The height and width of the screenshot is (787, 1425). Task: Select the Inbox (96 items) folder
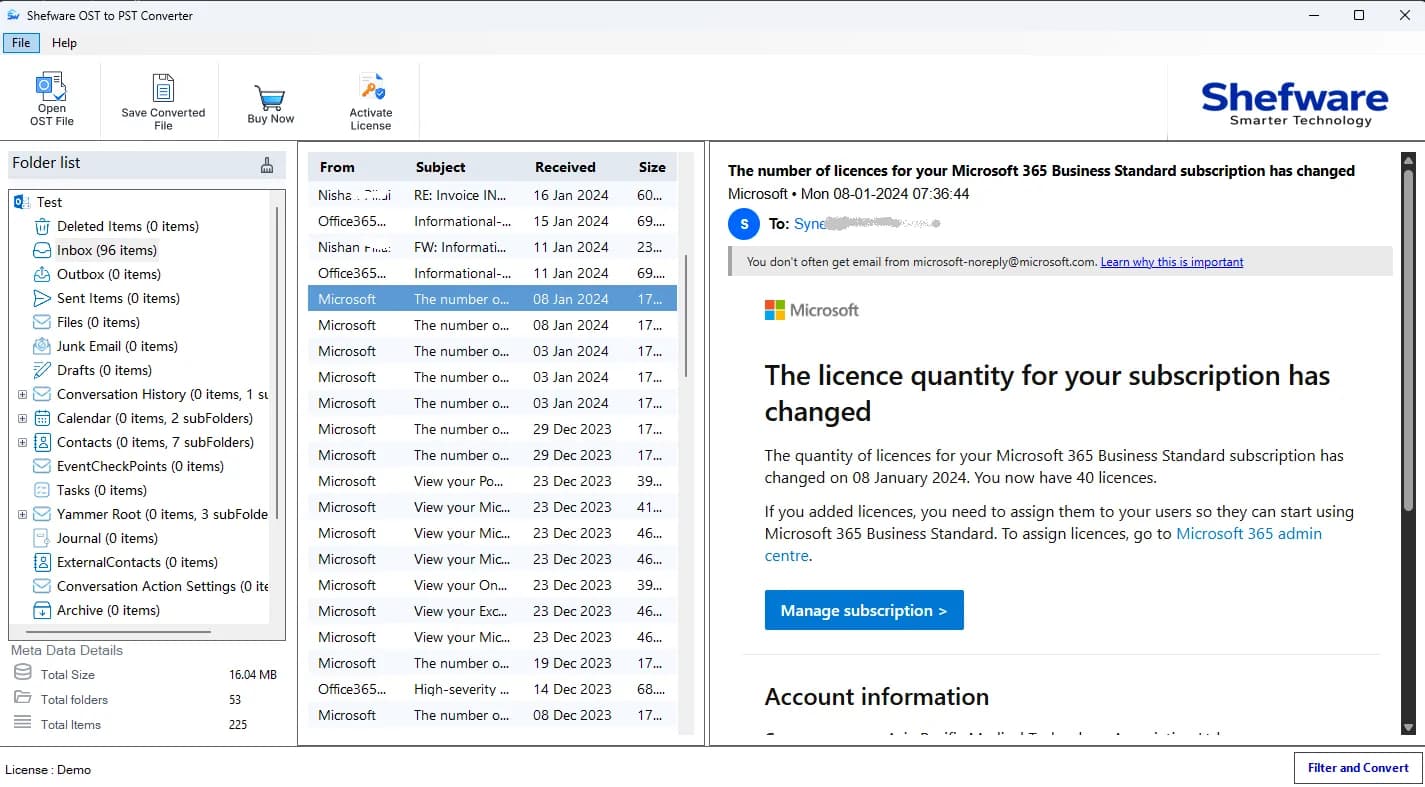pyautogui.click(x=106, y=250)
